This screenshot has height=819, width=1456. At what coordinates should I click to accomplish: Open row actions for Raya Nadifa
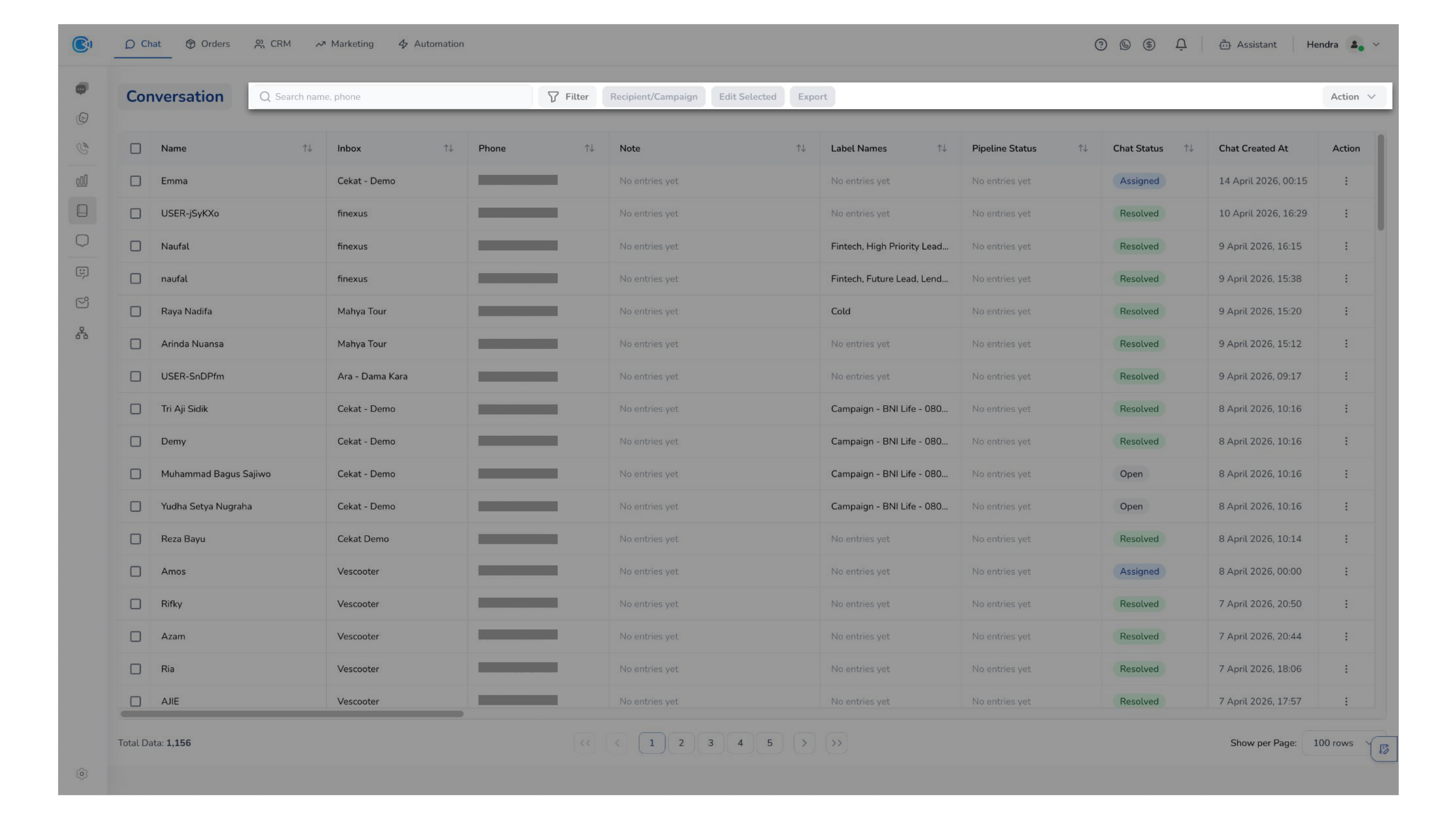point(1346,311)
